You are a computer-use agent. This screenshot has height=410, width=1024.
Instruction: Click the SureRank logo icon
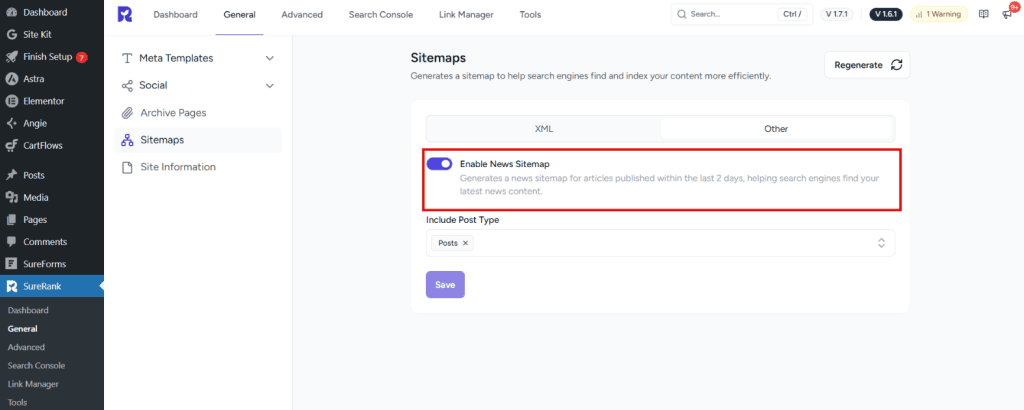(x=124, y=14)
